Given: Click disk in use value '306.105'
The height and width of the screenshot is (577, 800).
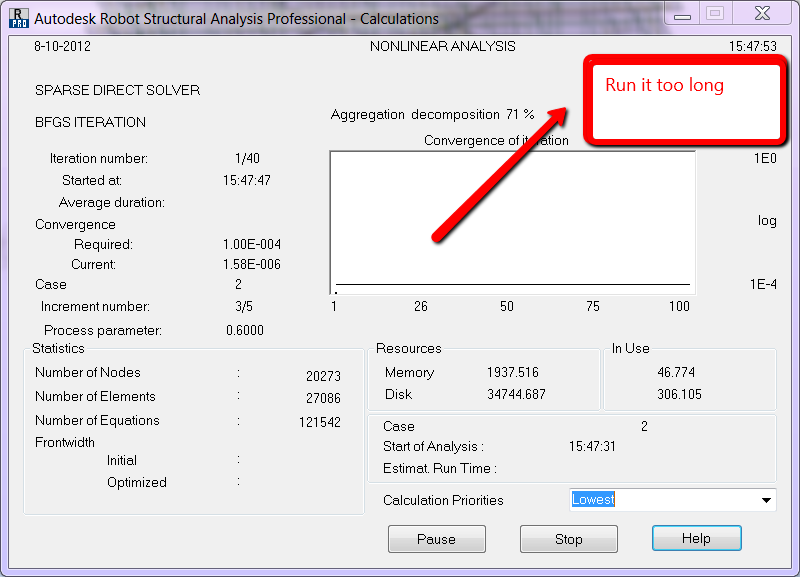Looking at the screenshot, I should coord(679,394).
